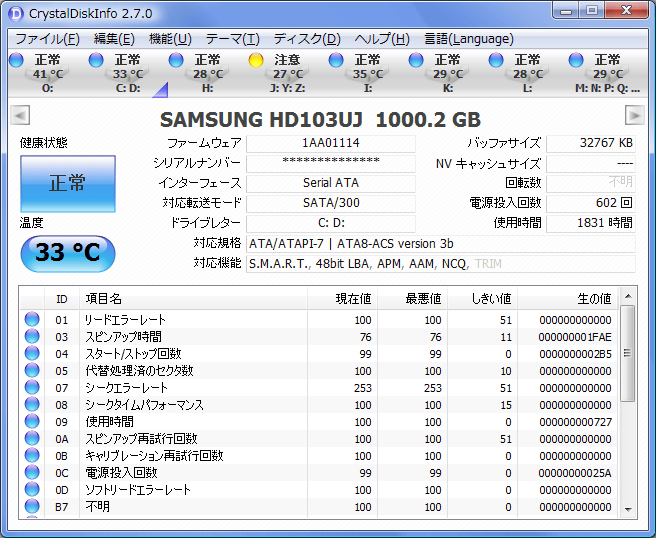The image size is (656, 538).
Task: Select the H: drive status orb
Action: pyautogui.click(x=176, y=60)
